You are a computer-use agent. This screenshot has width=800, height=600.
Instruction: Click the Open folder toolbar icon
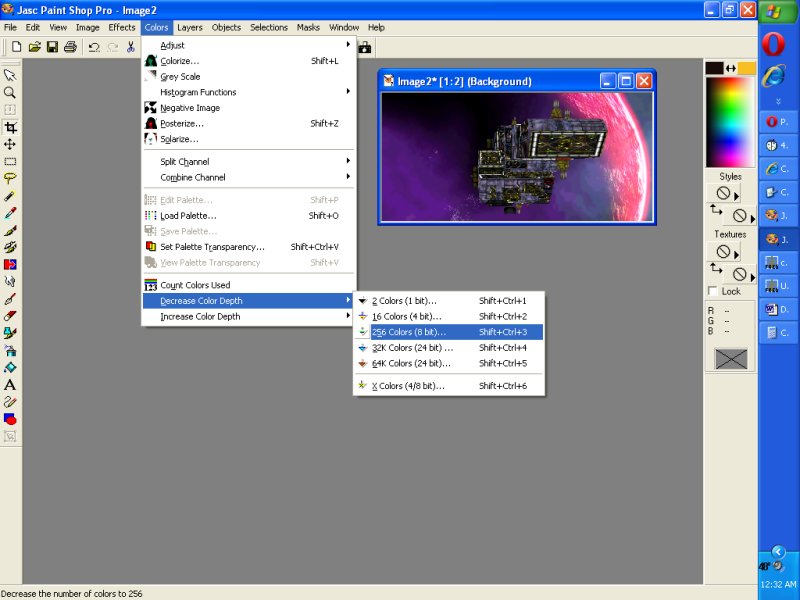point(34,47)
